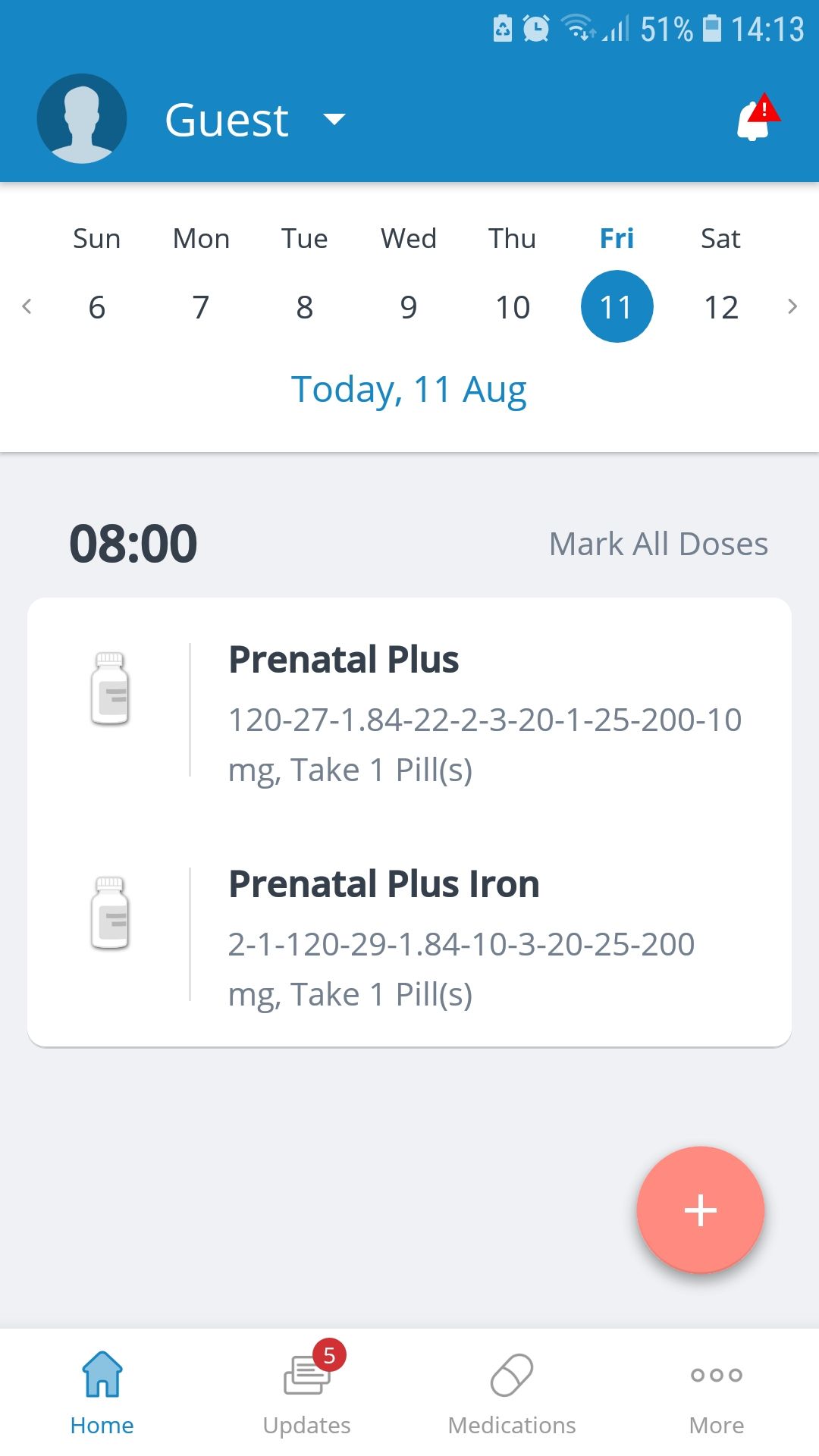Expand the Guest profile dropdown arrow
The image size is (819, 1456).
click(x=334, y=119)
